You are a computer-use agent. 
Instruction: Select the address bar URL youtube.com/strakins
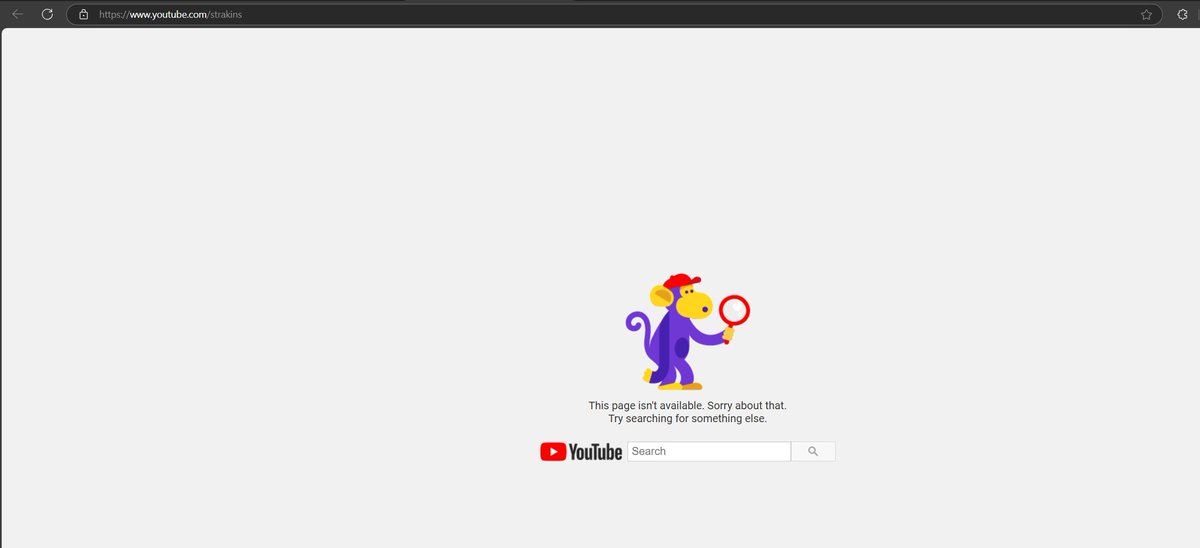170,15
